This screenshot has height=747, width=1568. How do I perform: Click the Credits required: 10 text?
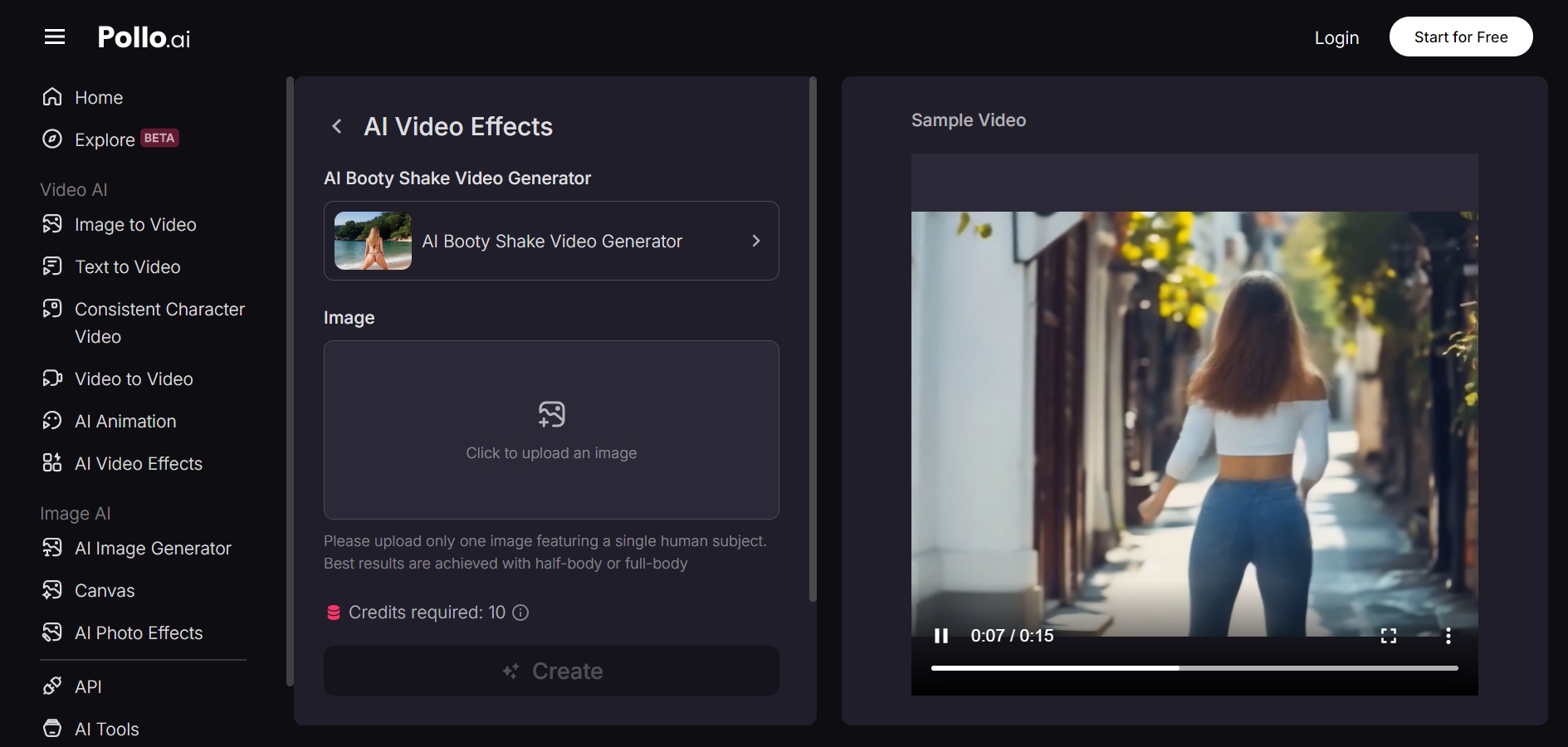coord(427,613)
